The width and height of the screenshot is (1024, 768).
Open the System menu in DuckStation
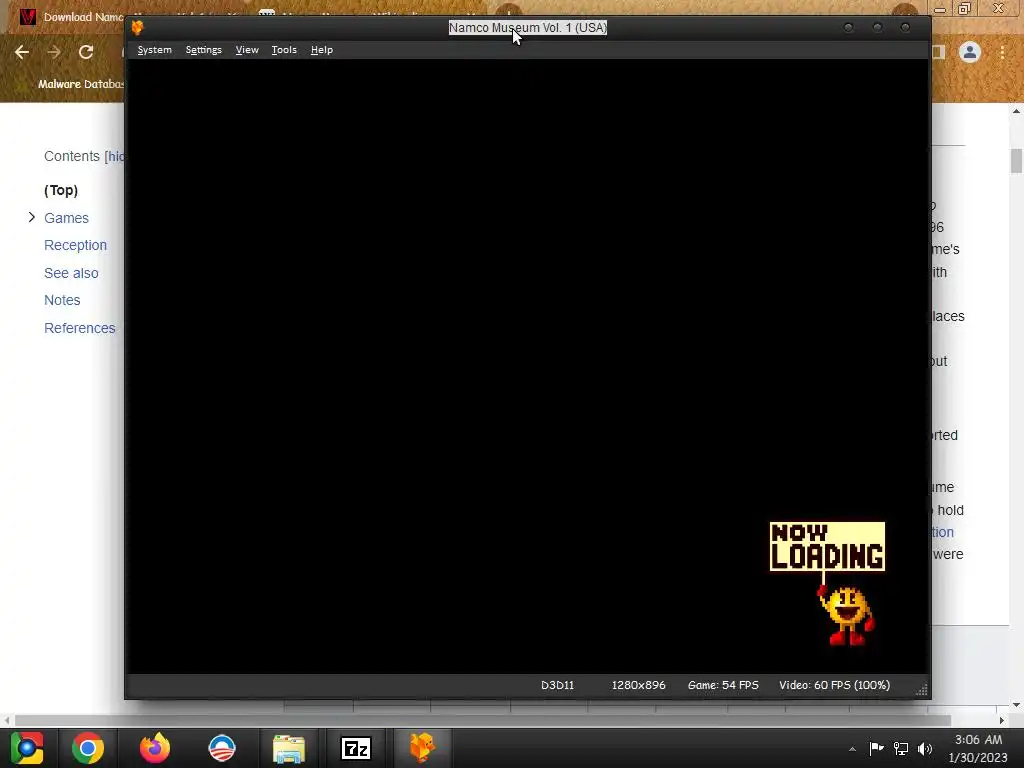point(154,50)
